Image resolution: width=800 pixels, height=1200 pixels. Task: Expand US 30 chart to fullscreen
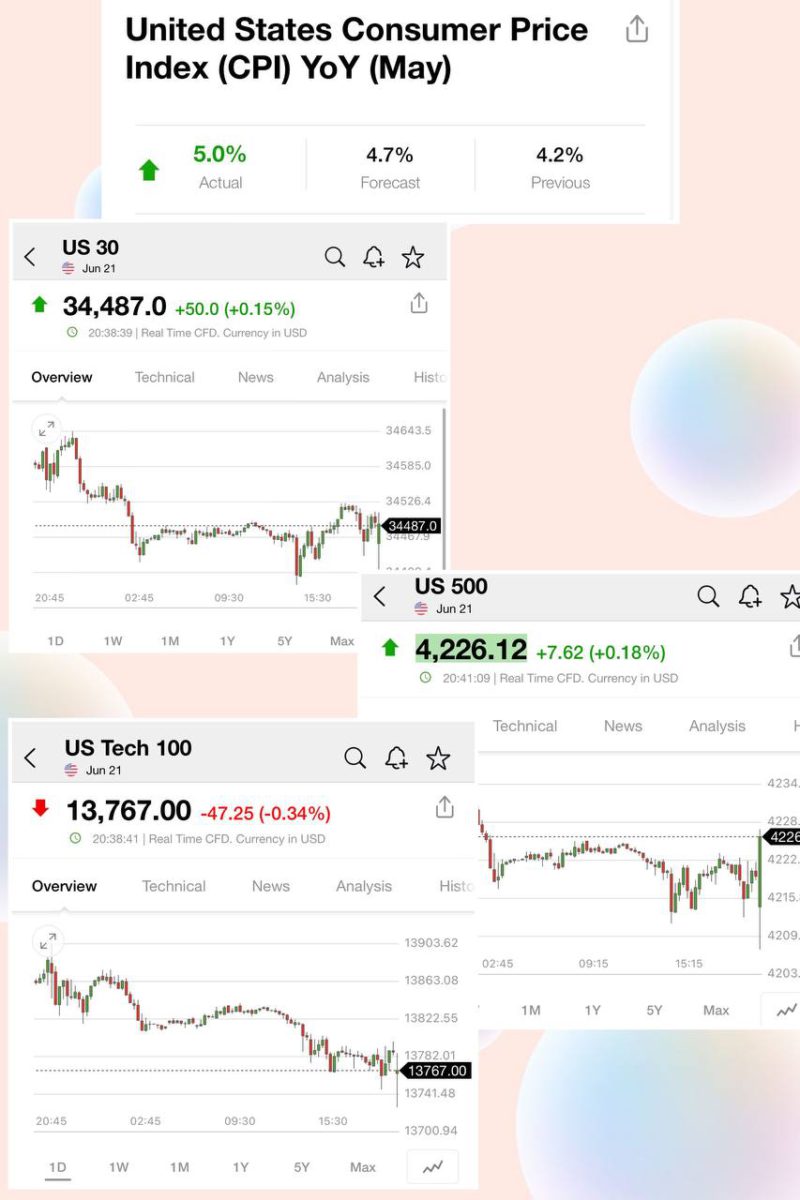(46, 428)
